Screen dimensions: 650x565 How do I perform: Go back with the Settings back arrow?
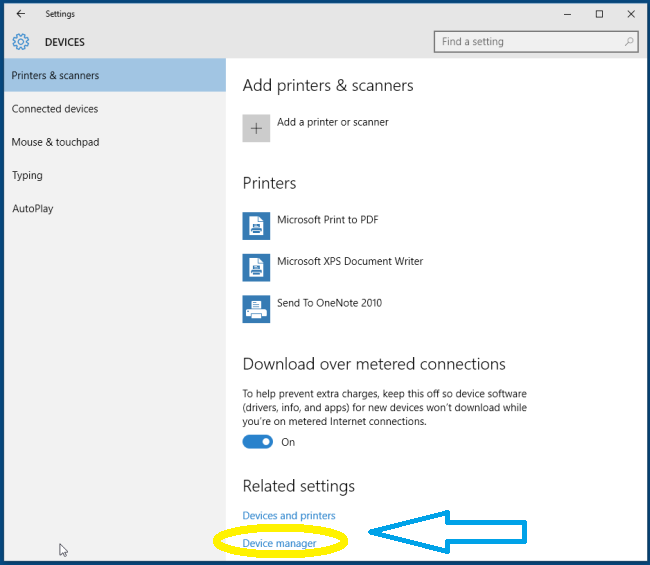pyautogui.click(x=20, y=14)
